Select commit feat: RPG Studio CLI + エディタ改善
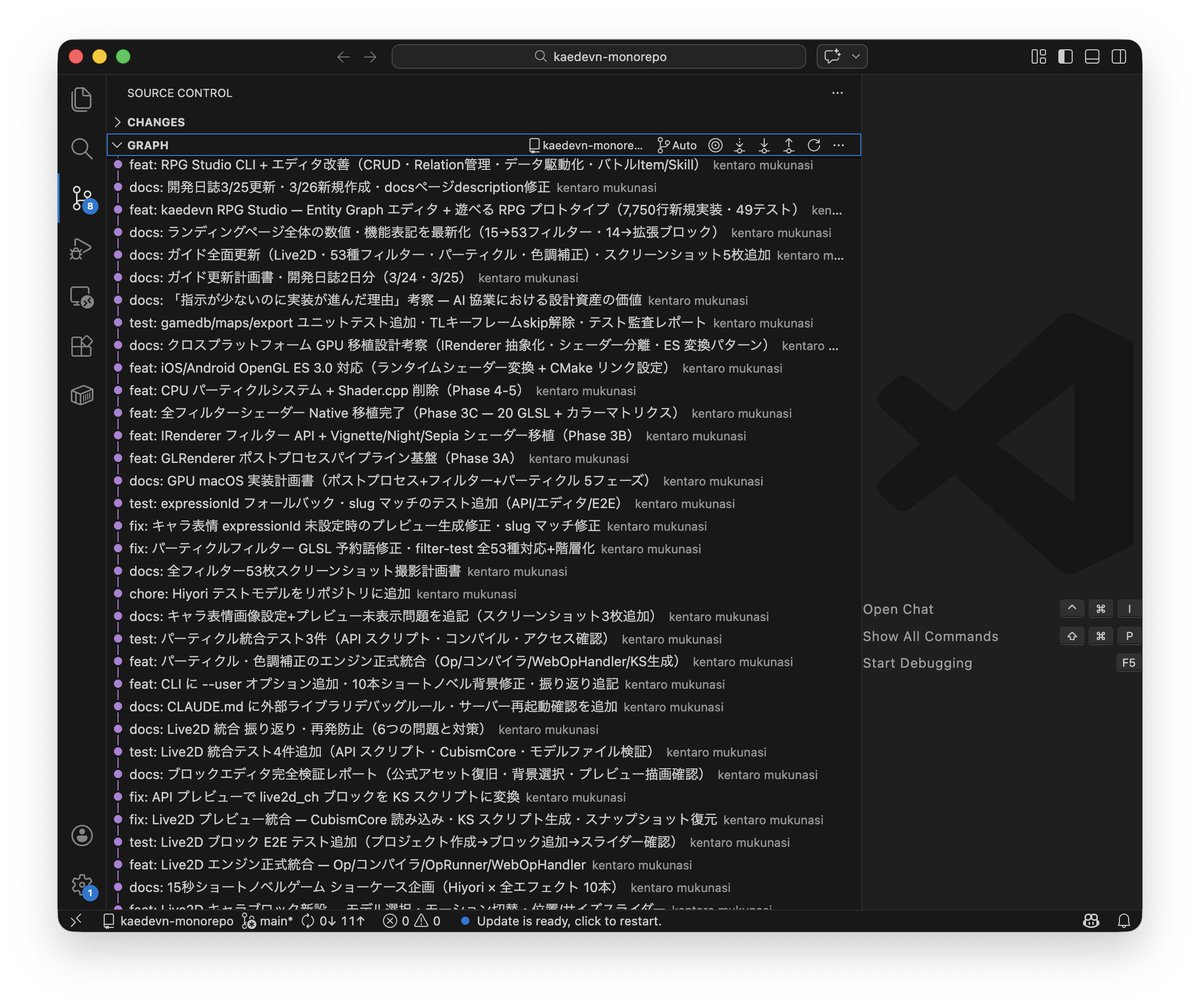 click(x=484, y=165)
